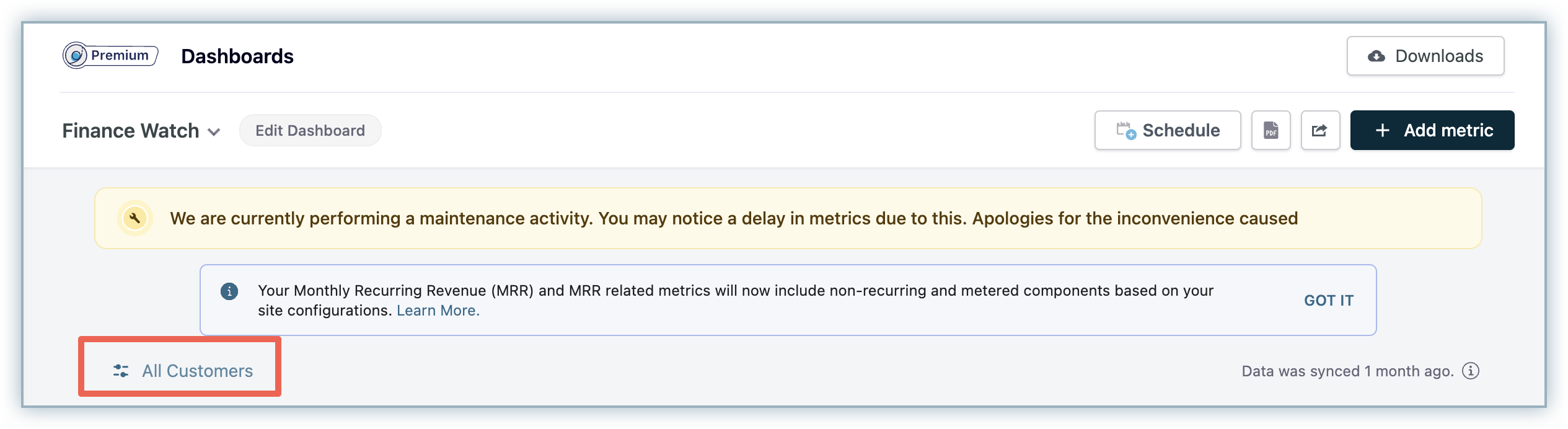Click the share dashboard icon
Image resolution: width=1568 pixels, height=429 pixels.
point(1320,130)
